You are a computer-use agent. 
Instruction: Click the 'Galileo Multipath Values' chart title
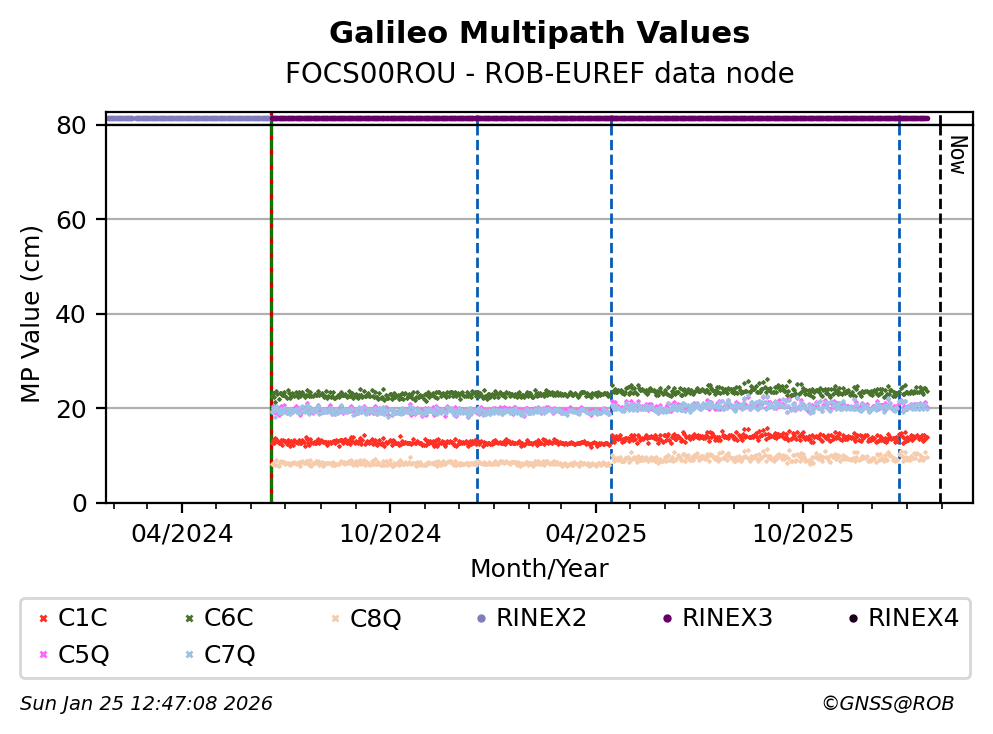539,34
